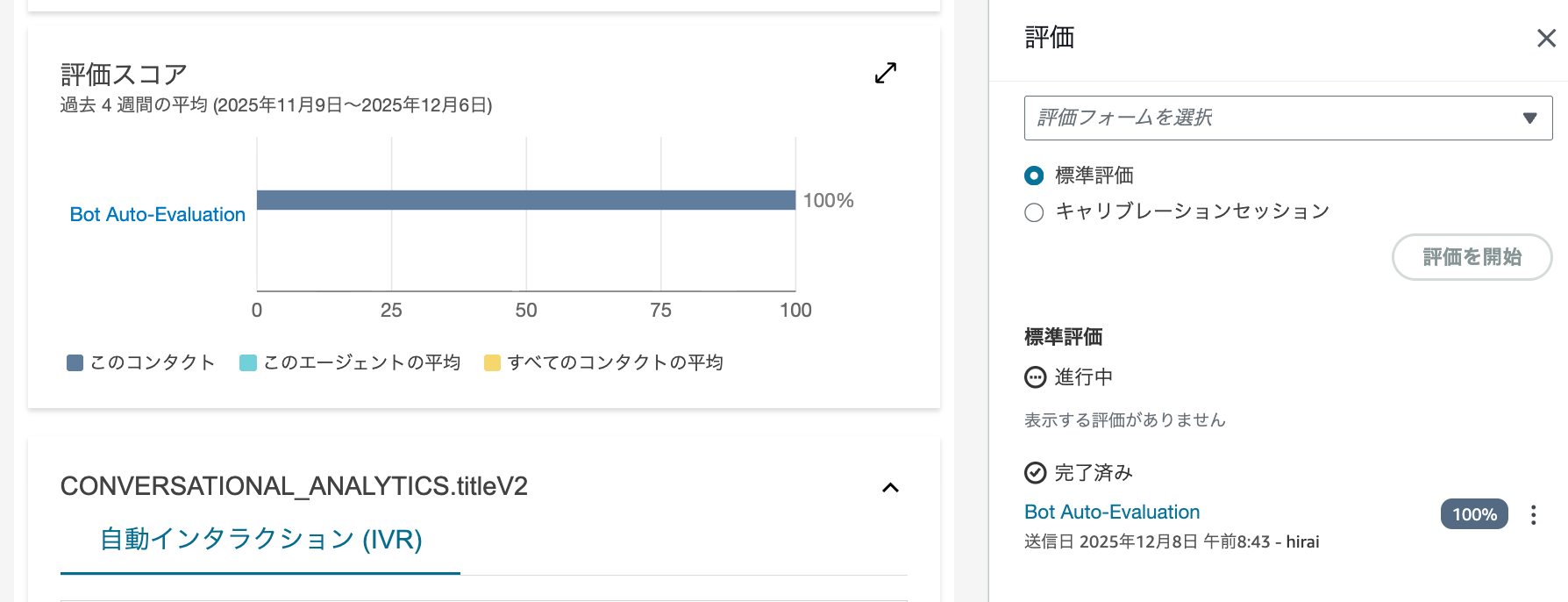
Task: Open the 評価フォームを選択 dropdown
Action: tap(1286, 117)
